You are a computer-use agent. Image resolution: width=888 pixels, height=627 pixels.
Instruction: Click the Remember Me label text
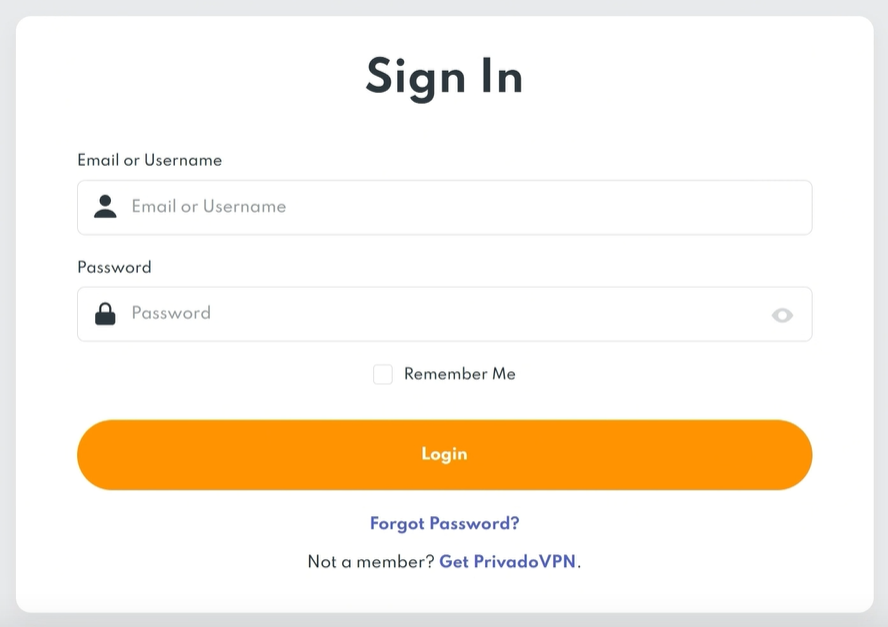459,374
